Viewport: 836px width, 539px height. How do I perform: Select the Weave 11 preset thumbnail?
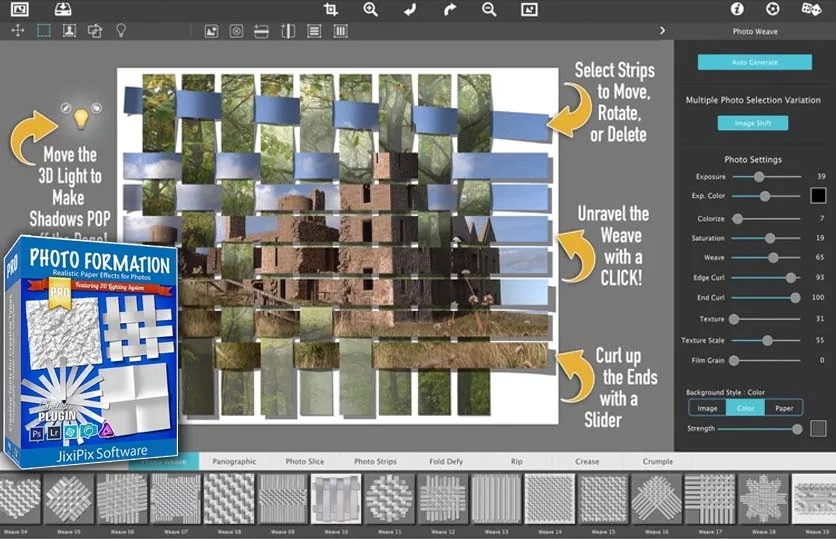tap(389, 499)
